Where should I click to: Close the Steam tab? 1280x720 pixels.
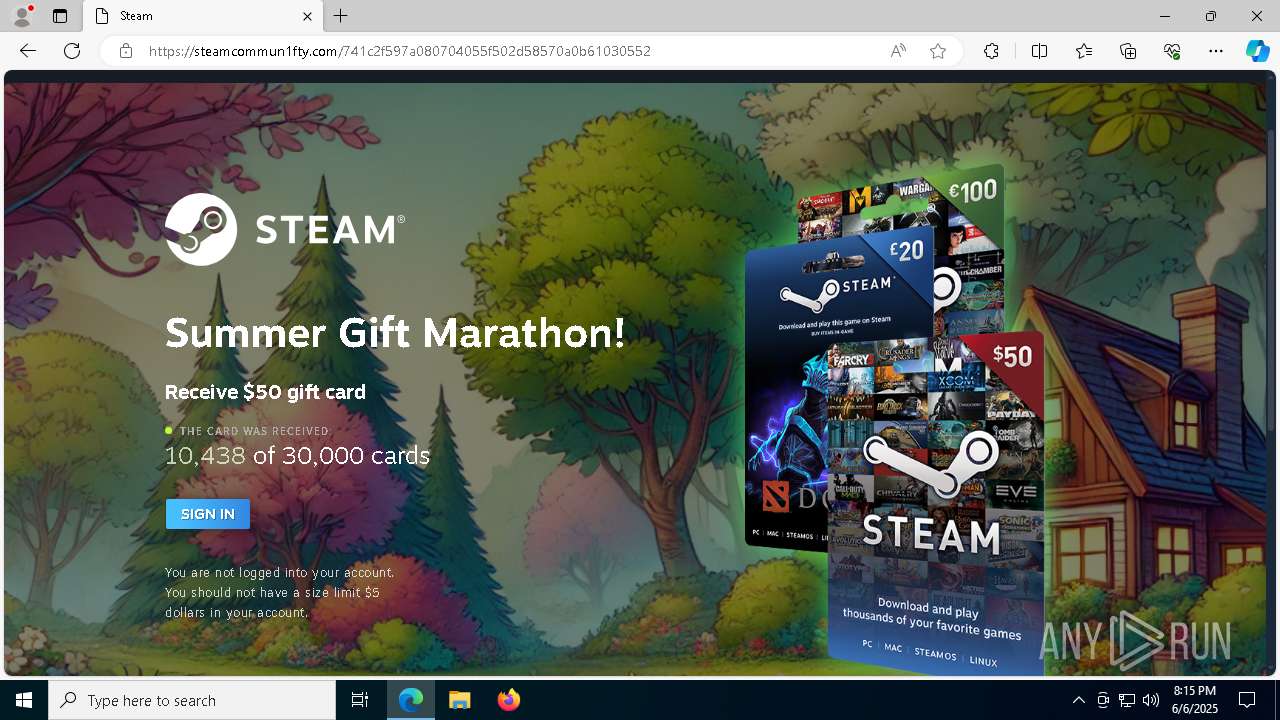click(308, 16)
